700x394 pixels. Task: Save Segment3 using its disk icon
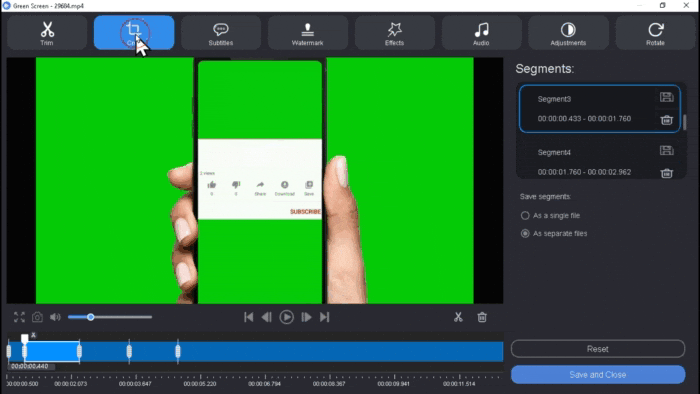667,97
